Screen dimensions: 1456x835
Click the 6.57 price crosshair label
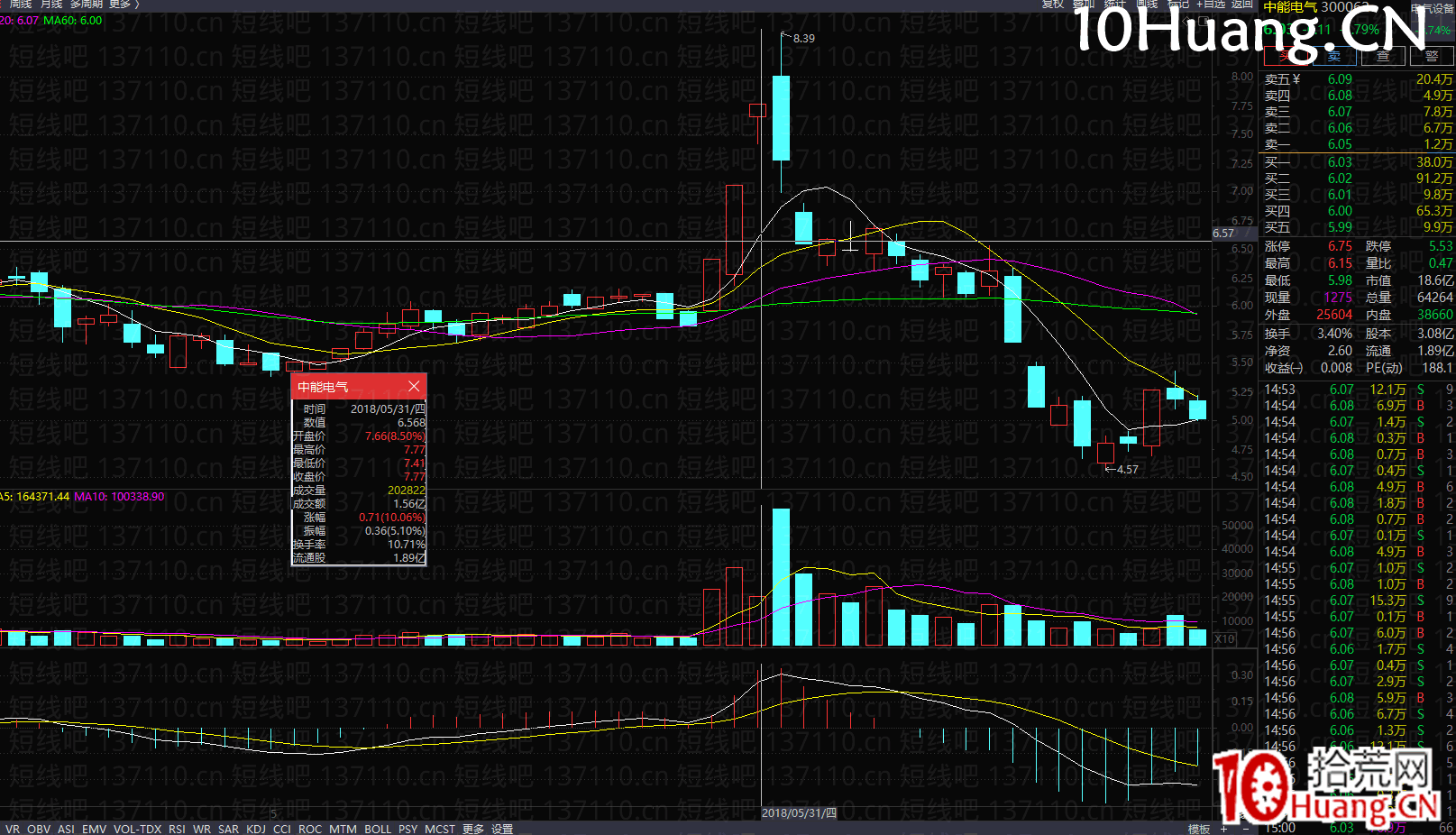pos(1223,234)
